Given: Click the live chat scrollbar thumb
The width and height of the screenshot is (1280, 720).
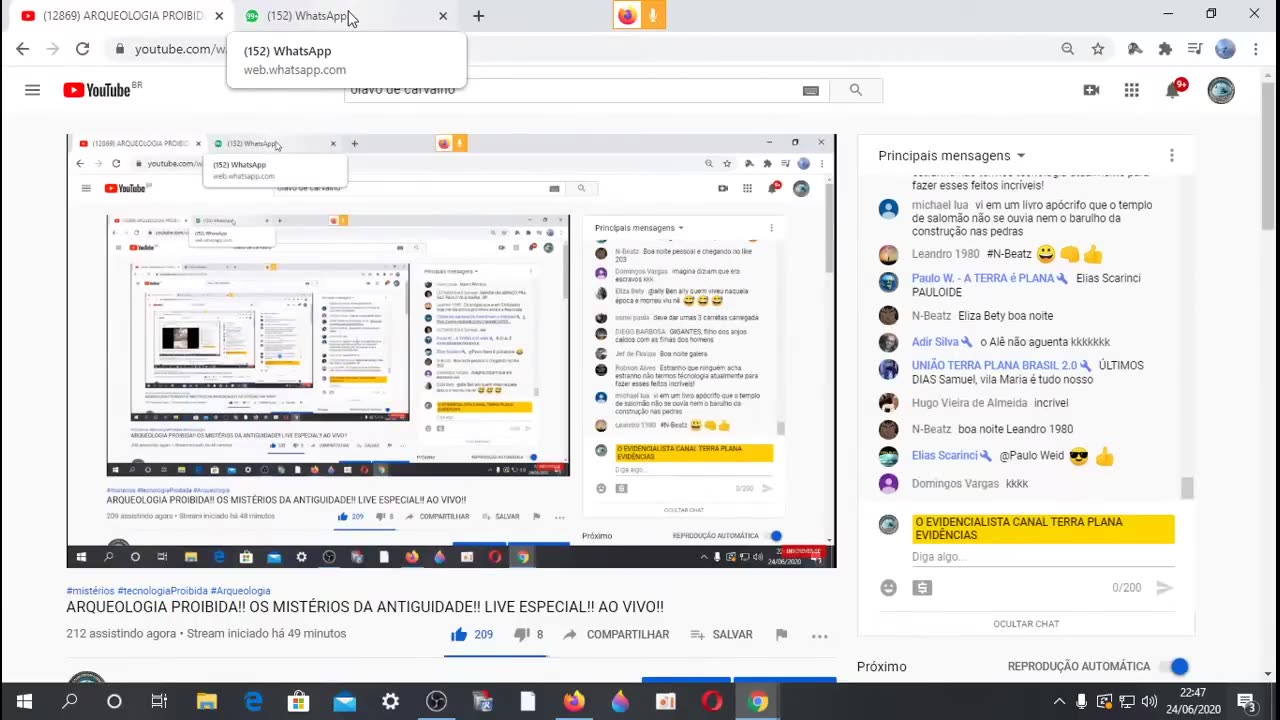Looking at the screenshot, I should (1187, 488).
